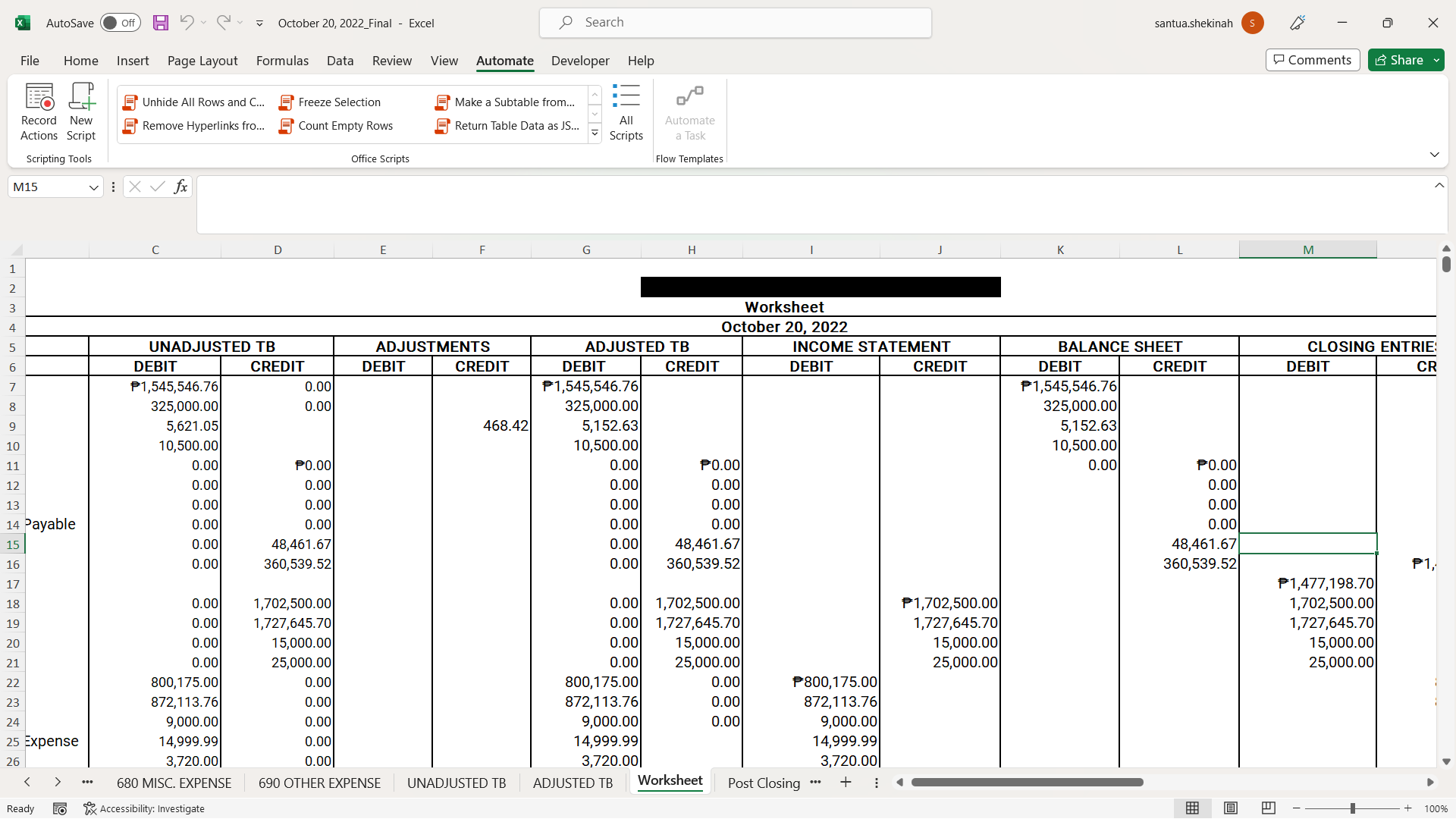Click Automate a Task icon
The image size is (1456, 819).
(690, 112)
